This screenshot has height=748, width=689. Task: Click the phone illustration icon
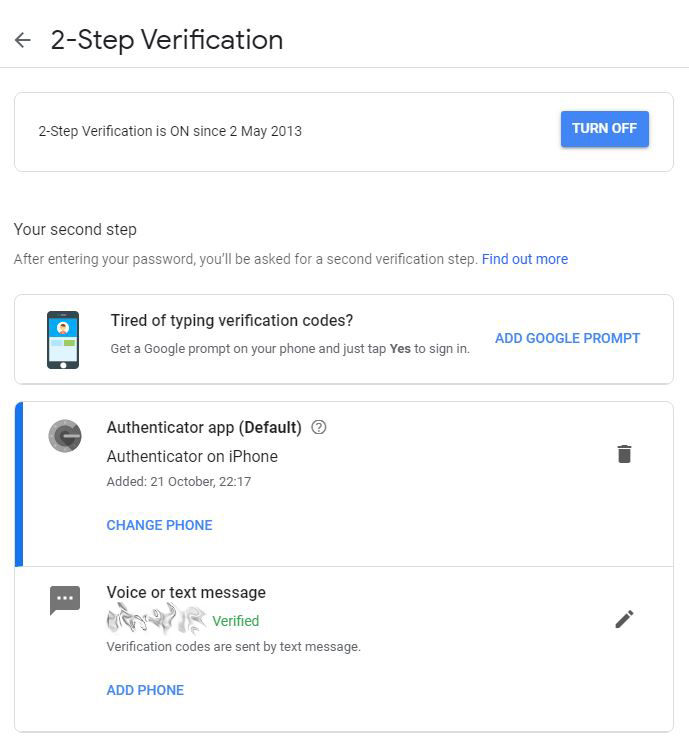(63, 340)
